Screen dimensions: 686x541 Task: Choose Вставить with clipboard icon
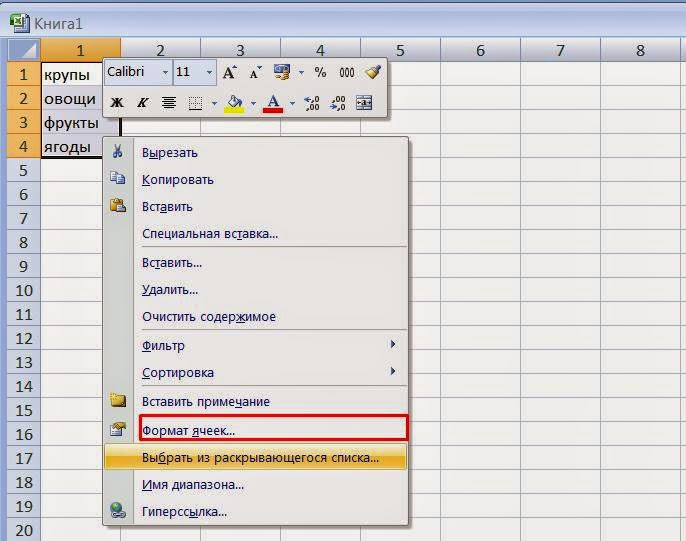[x=256, y=206]
